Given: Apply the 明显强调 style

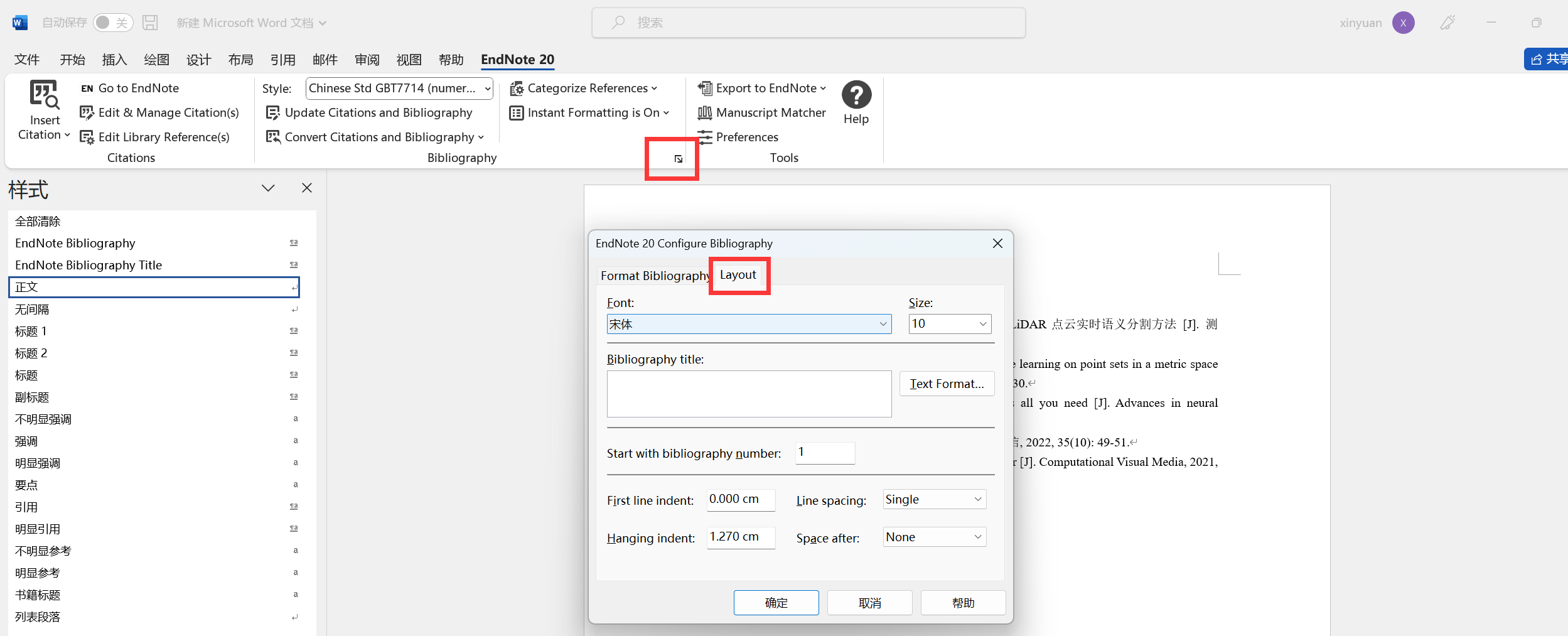Looking at the screenshot, I should (x=154, y=463).
